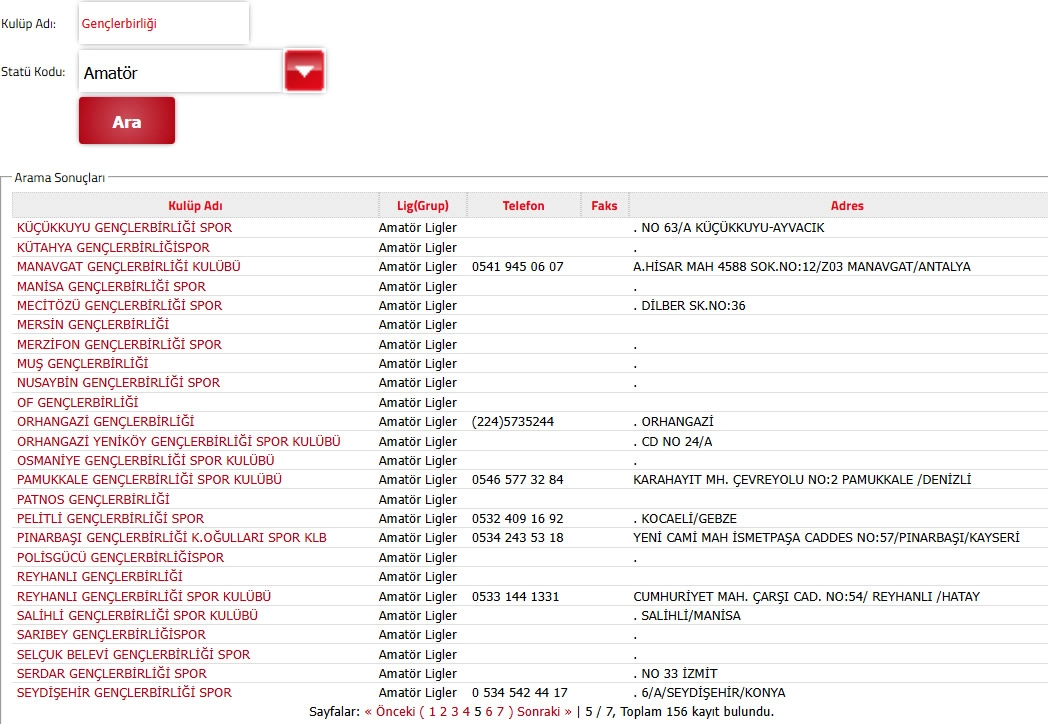Jump to page 1 of results
This screenshot has height=724, width=1048.
point(430,712)
